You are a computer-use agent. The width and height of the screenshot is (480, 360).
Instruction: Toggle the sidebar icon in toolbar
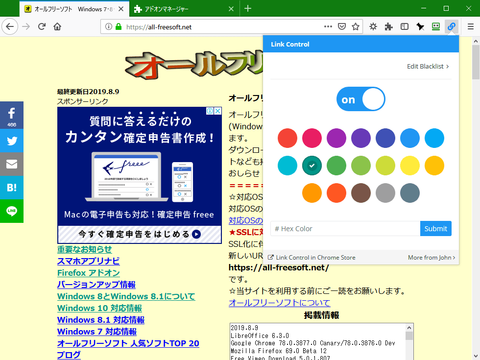(404, 27)
